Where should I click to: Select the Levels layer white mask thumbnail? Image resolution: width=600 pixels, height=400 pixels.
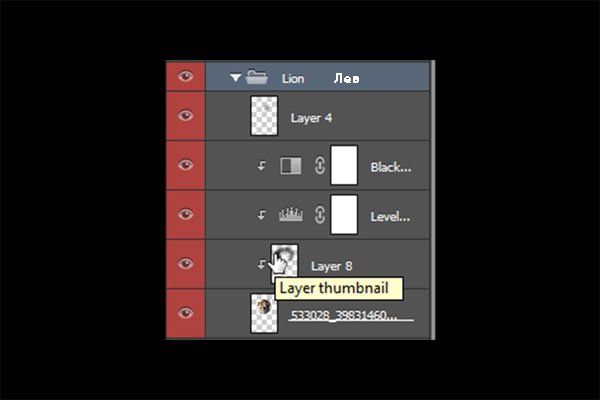(344, 214)
